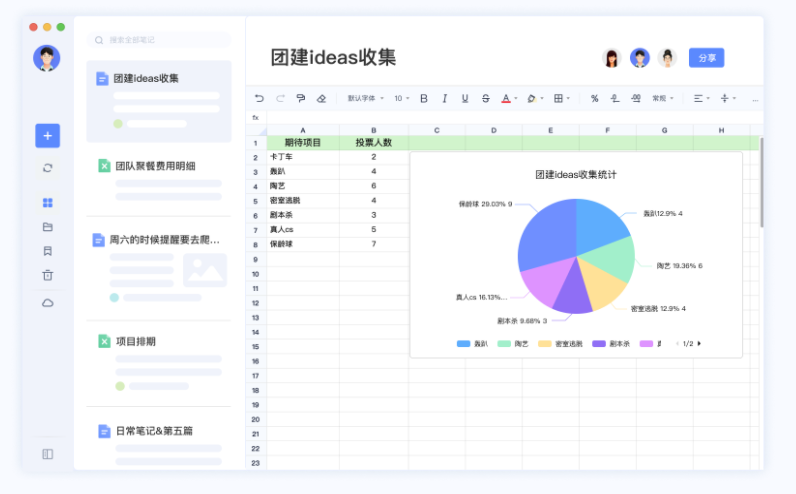Open the folders sidebar icon
The width and height of the screenshot is (796, 494).
point(48,227)
